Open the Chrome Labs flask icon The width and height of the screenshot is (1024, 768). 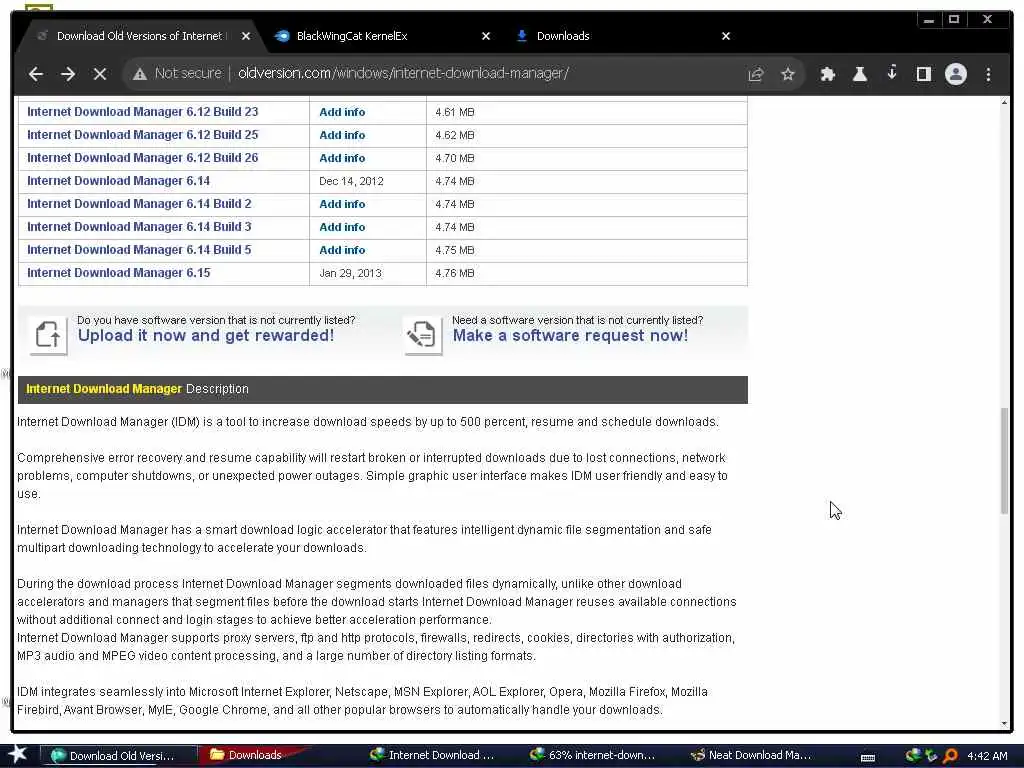pos(860,74)
